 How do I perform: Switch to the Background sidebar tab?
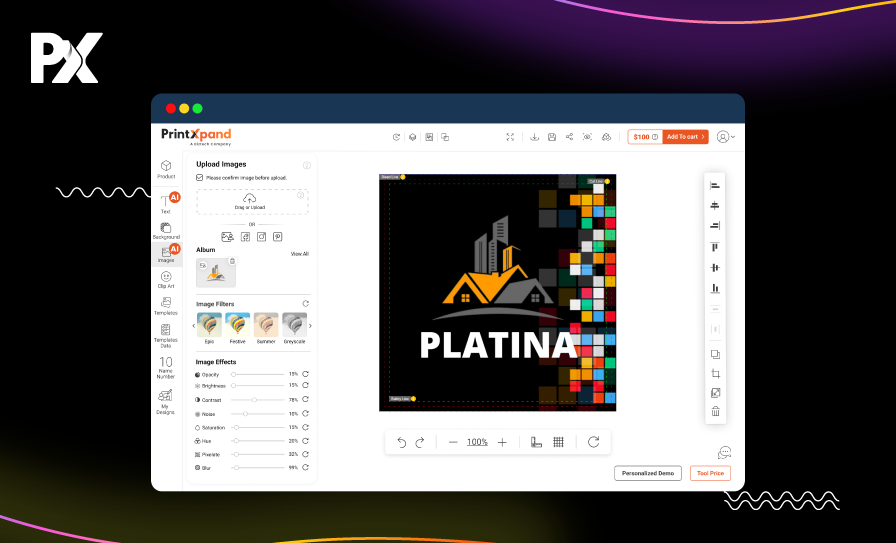coord(166,231)
